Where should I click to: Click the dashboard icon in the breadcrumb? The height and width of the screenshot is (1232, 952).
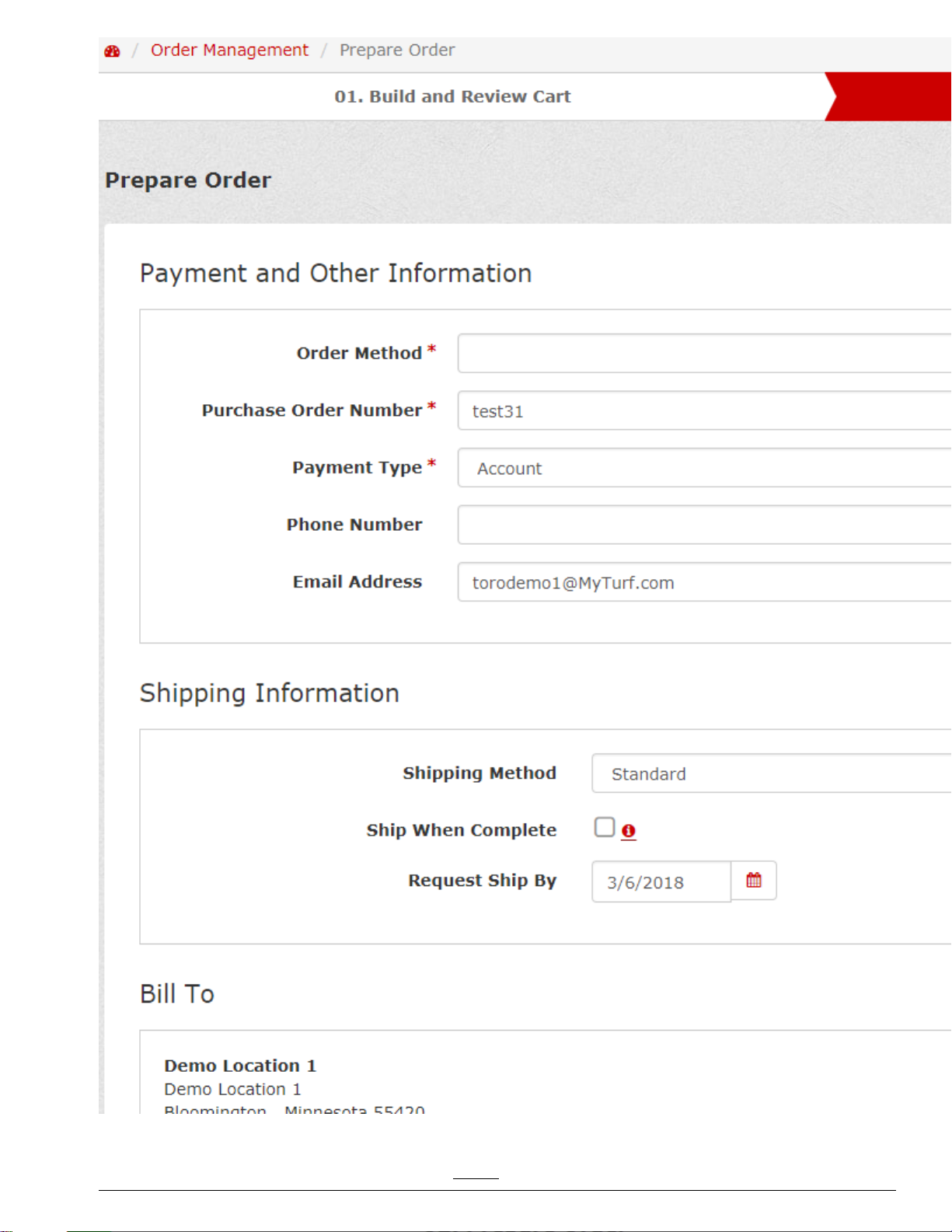click(x=112, y=51)
